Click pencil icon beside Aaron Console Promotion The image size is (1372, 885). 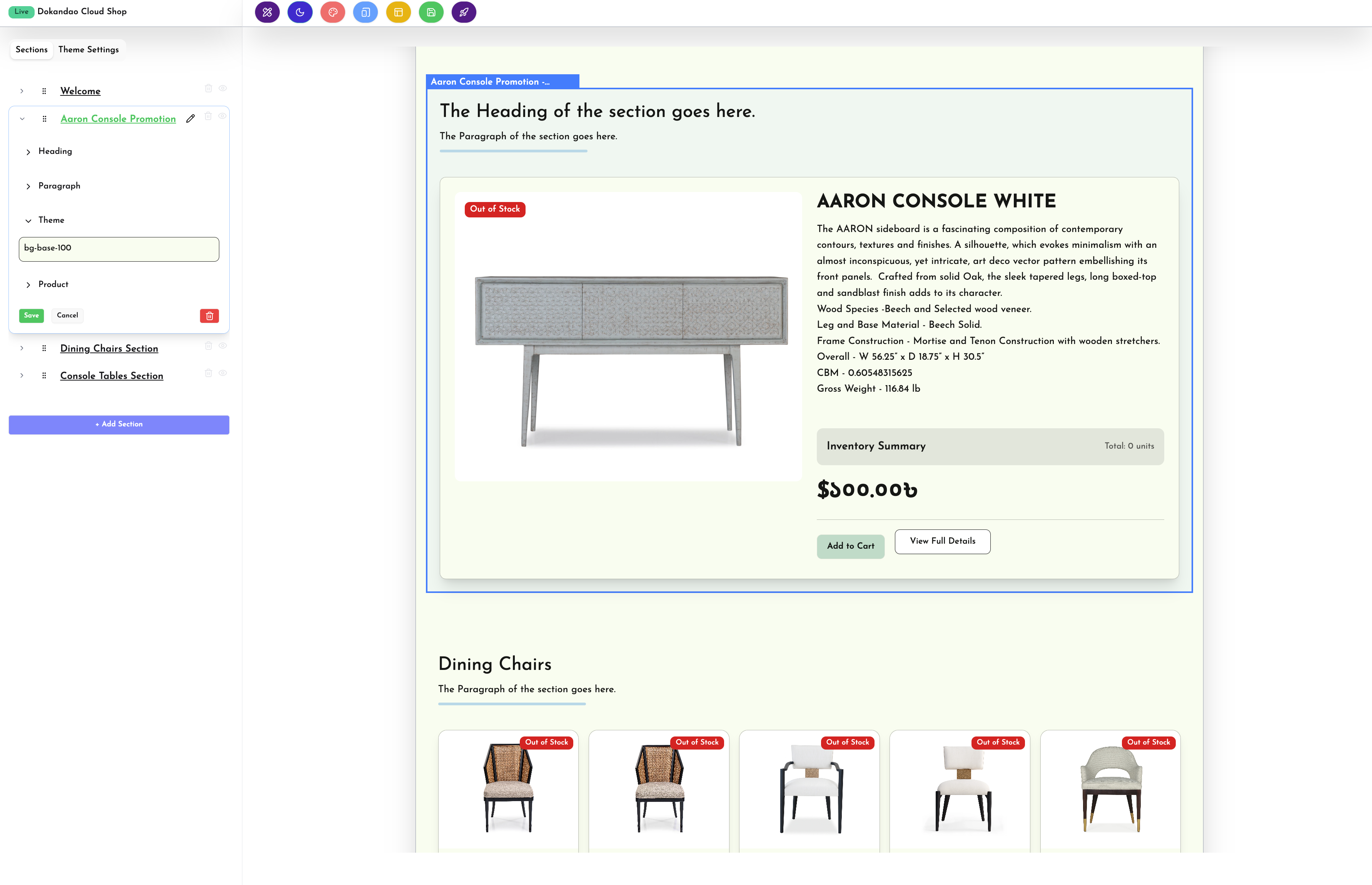tap(191, 119)
